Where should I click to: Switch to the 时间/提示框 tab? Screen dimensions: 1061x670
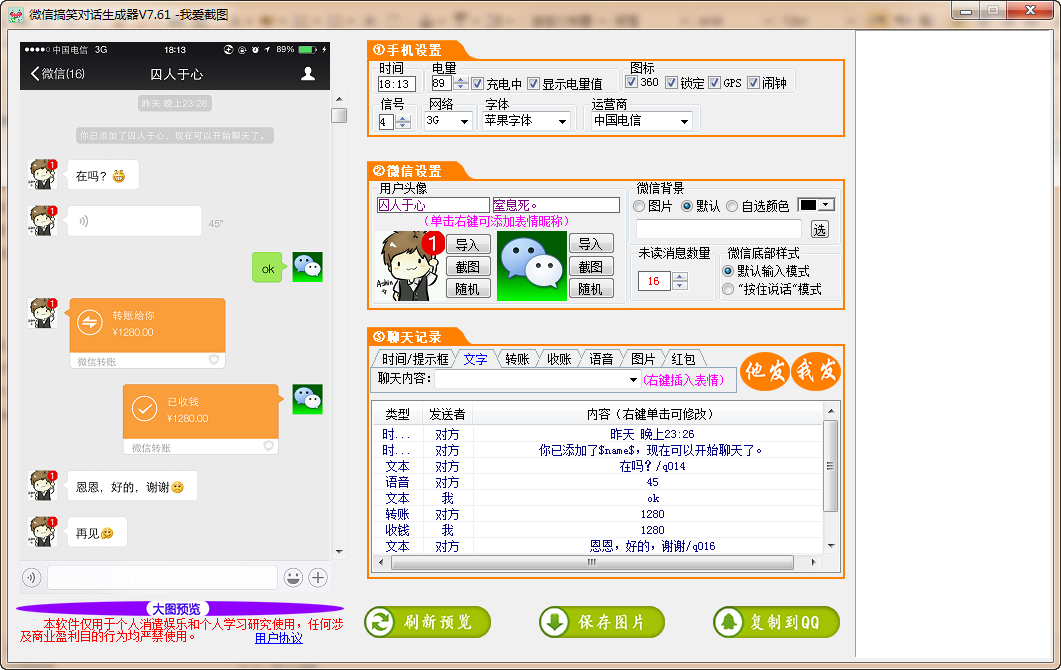point(415,359)
